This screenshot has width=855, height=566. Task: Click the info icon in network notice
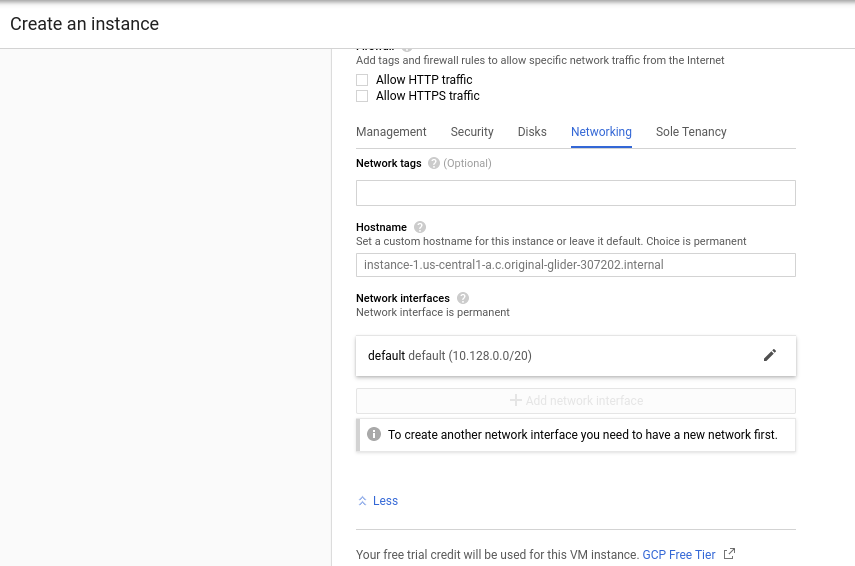[x=374, y=435]
